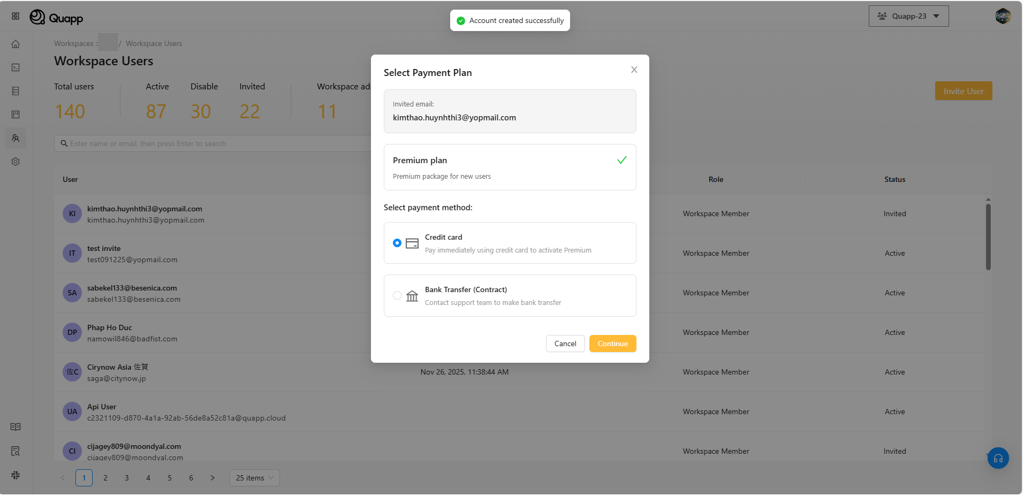Click the table vertical scrollbar

(x=988, y=236)
